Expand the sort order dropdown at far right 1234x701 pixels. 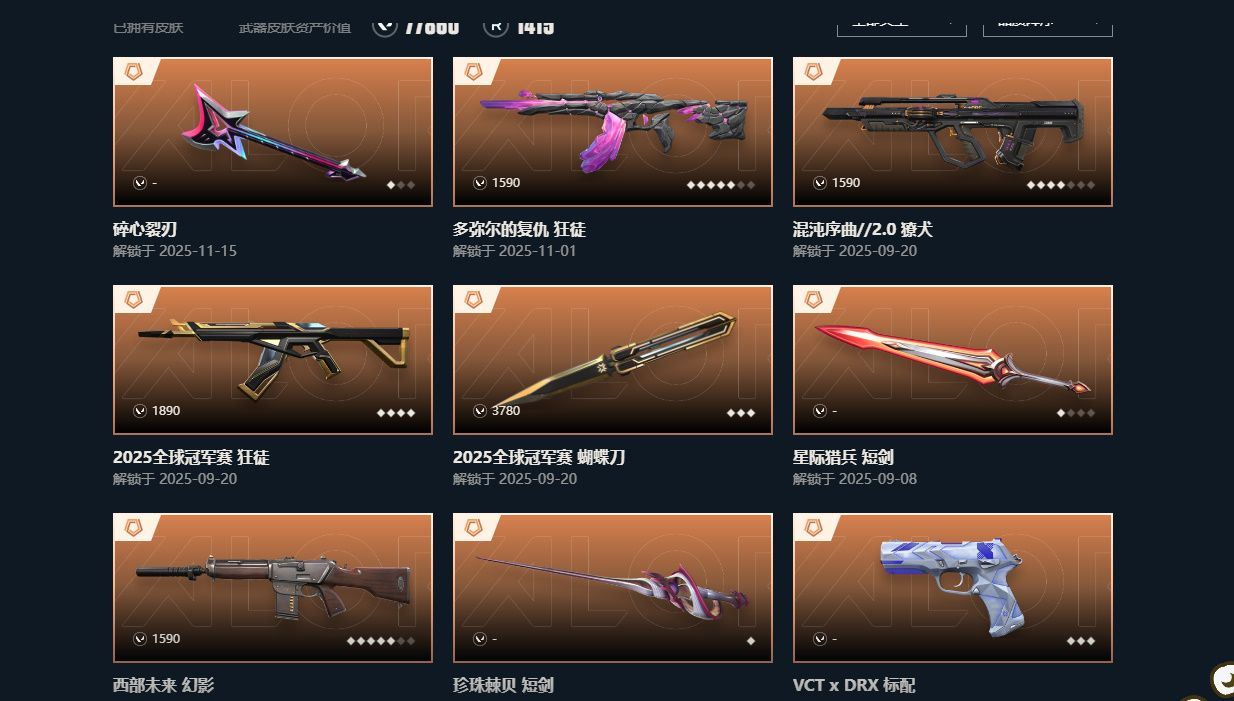coord(1048,23)
